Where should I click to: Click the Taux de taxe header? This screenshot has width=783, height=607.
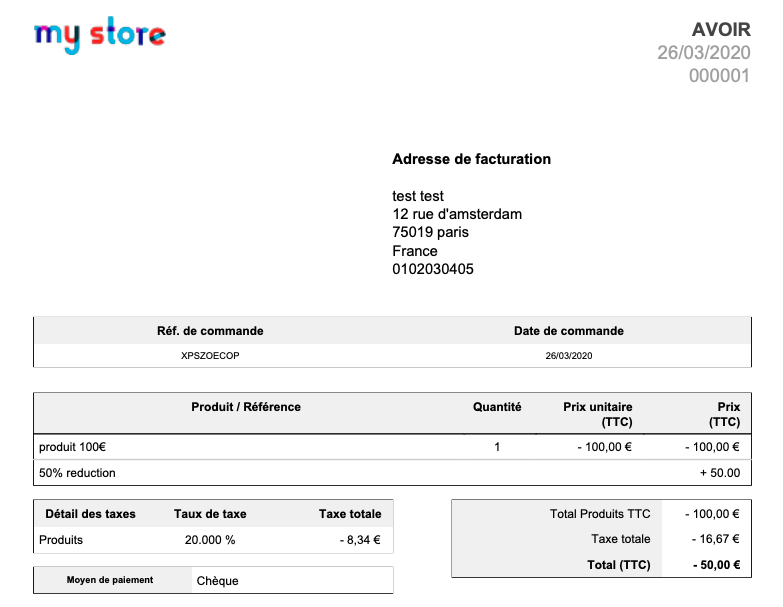coord(210,514)
